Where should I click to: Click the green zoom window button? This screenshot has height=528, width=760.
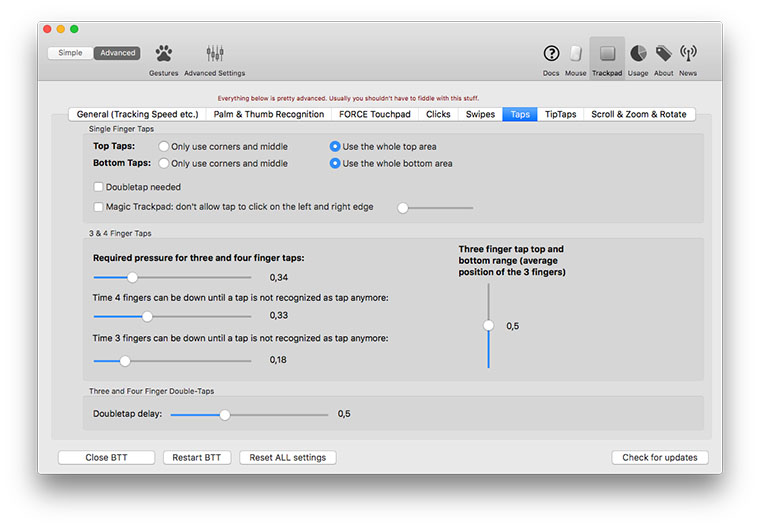point(74,29)
